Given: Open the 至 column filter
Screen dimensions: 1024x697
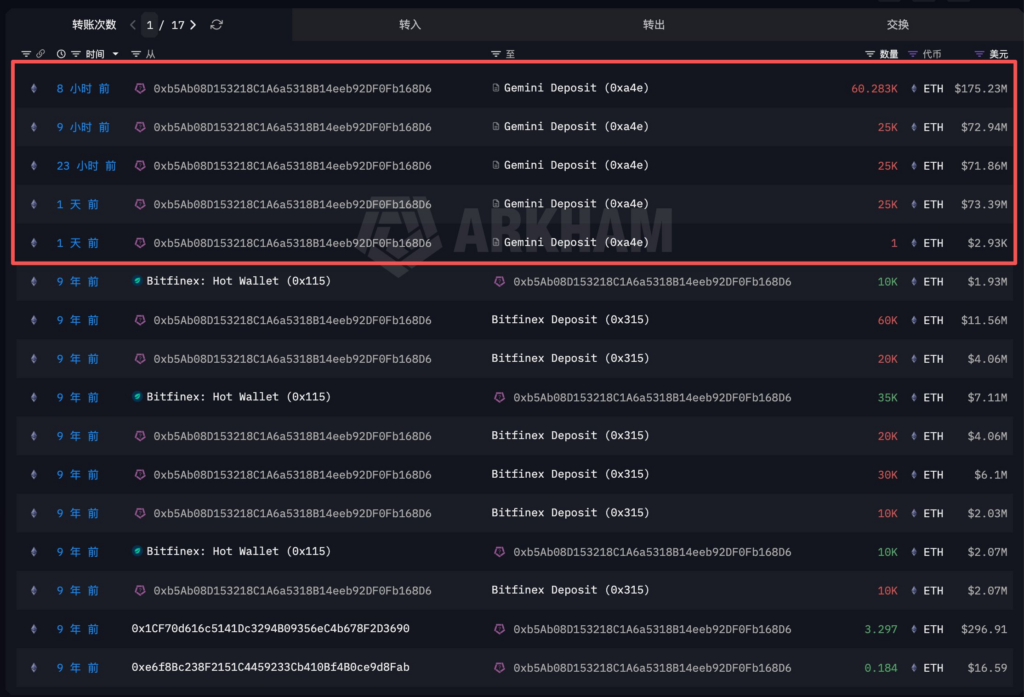Looking at the screenshot, I should pos(496,54).
